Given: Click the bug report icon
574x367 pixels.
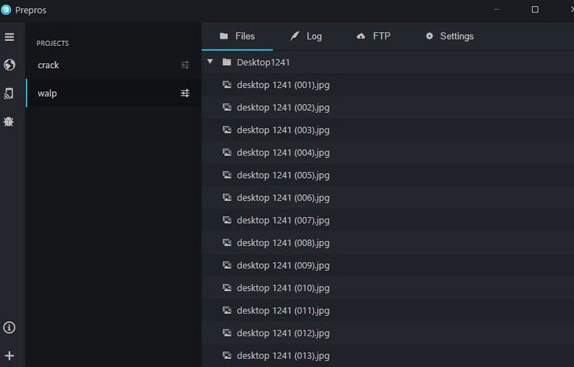Looking at the screenshot, I should pyautogui.click(x=9, y=121).
